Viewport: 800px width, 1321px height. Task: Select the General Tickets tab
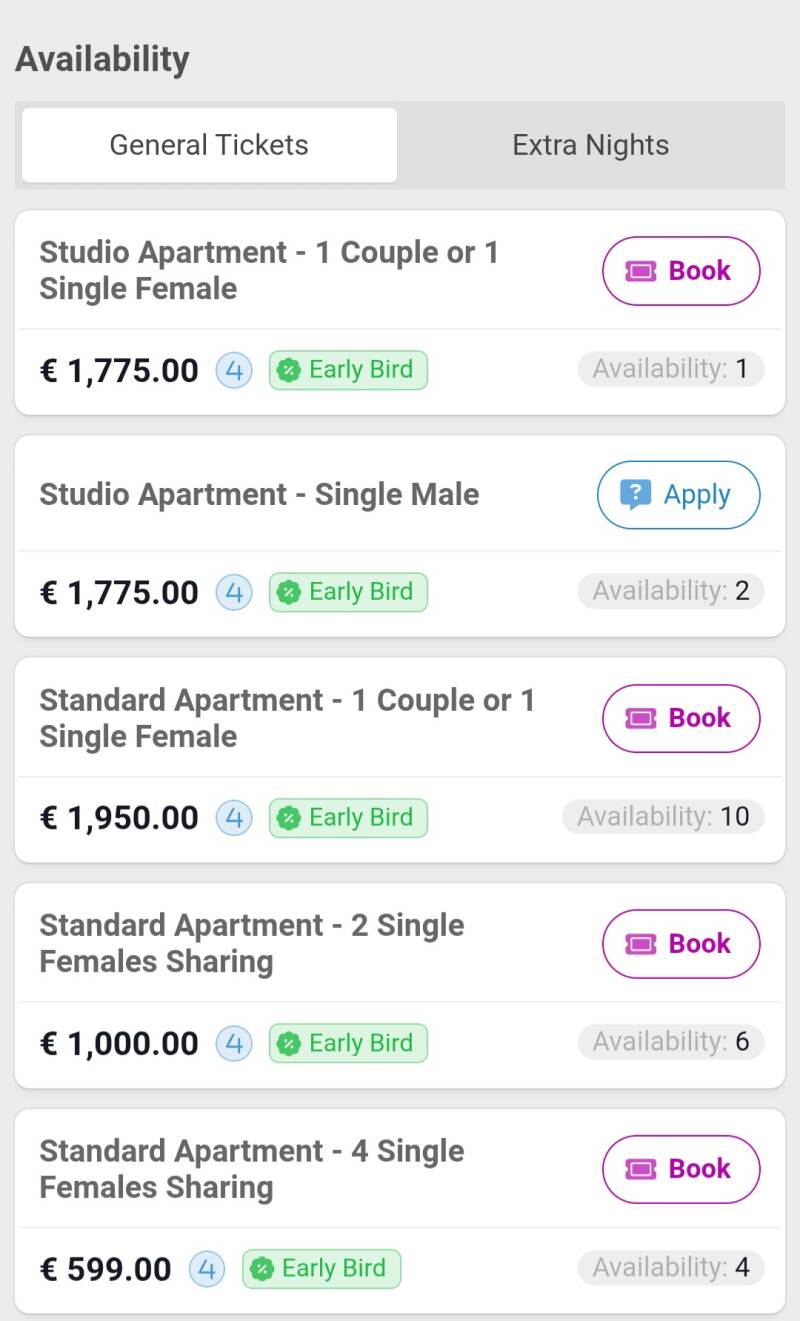(x=209, y=146)
